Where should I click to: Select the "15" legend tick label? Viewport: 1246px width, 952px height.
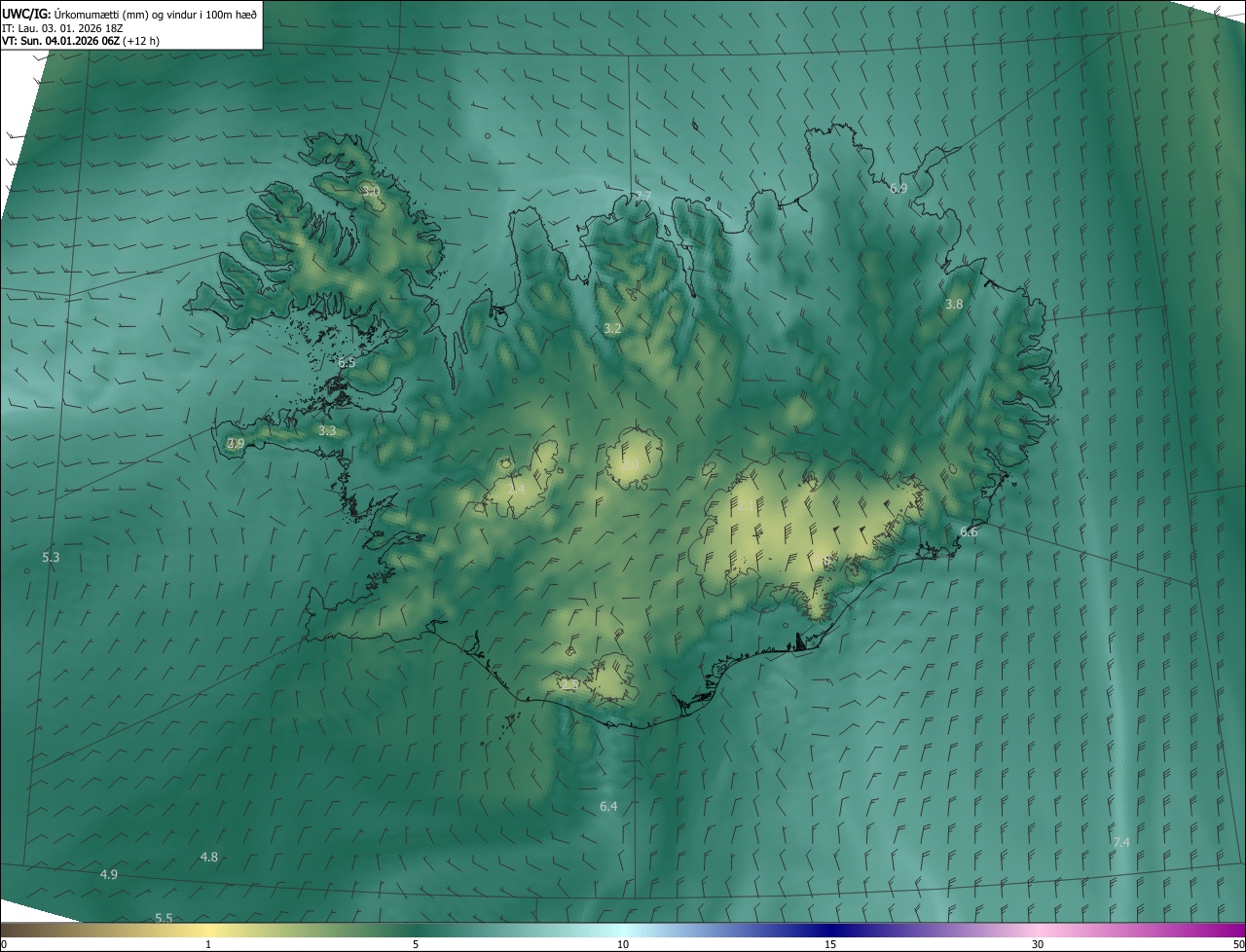click(830, 944)
